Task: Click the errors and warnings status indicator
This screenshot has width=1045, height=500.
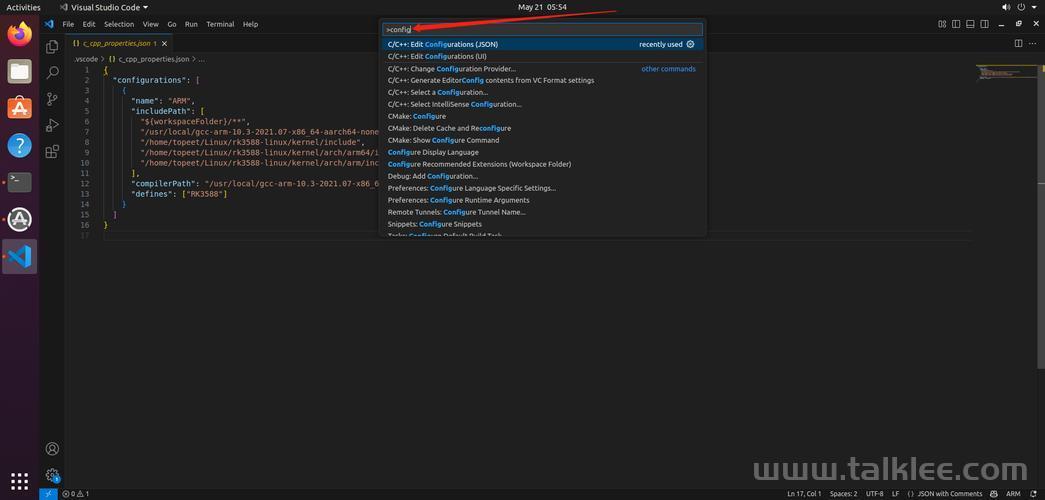Action: tap(76, 494)
